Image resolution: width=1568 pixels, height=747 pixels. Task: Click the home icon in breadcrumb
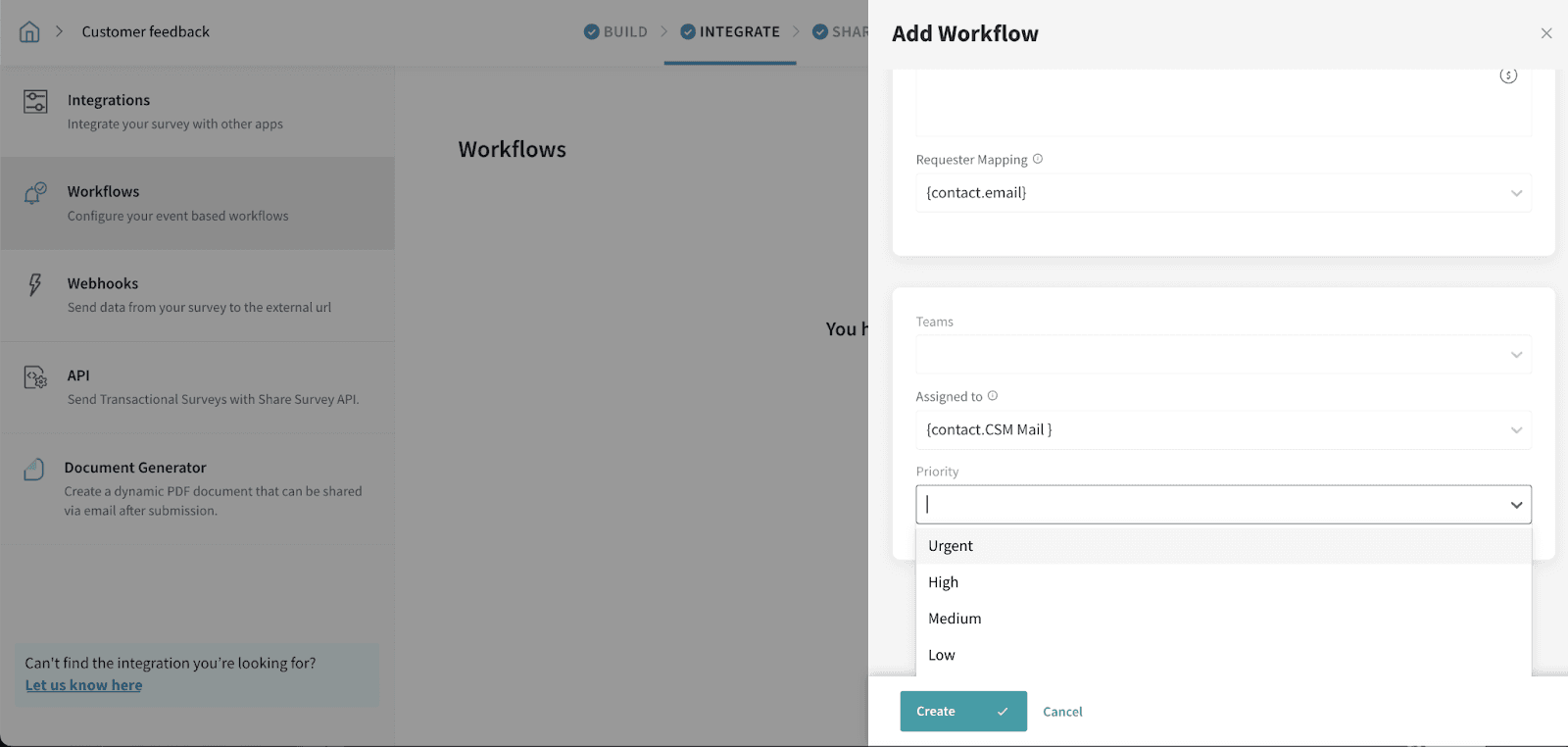(29, 32)
